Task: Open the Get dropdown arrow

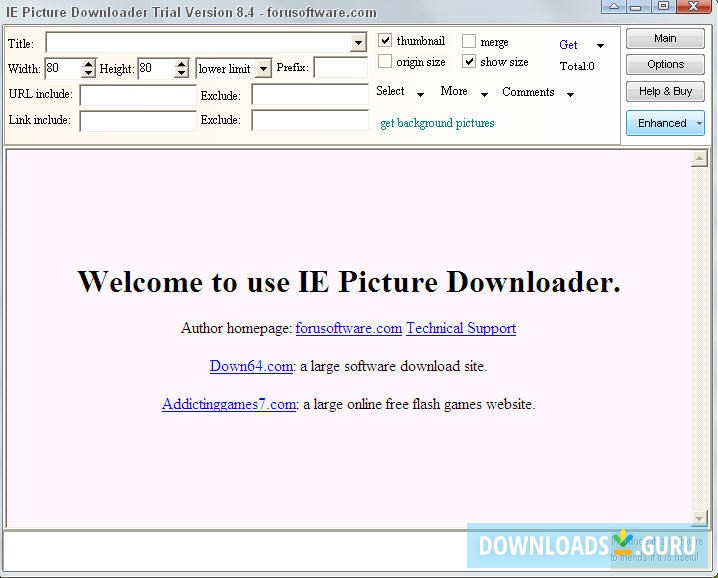Action: tap(600, 45)
